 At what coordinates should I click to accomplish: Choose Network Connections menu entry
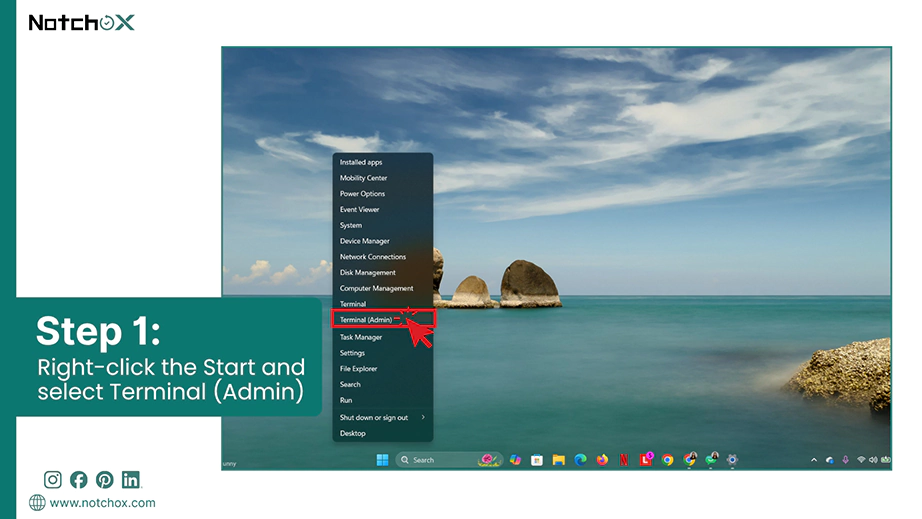383,257
